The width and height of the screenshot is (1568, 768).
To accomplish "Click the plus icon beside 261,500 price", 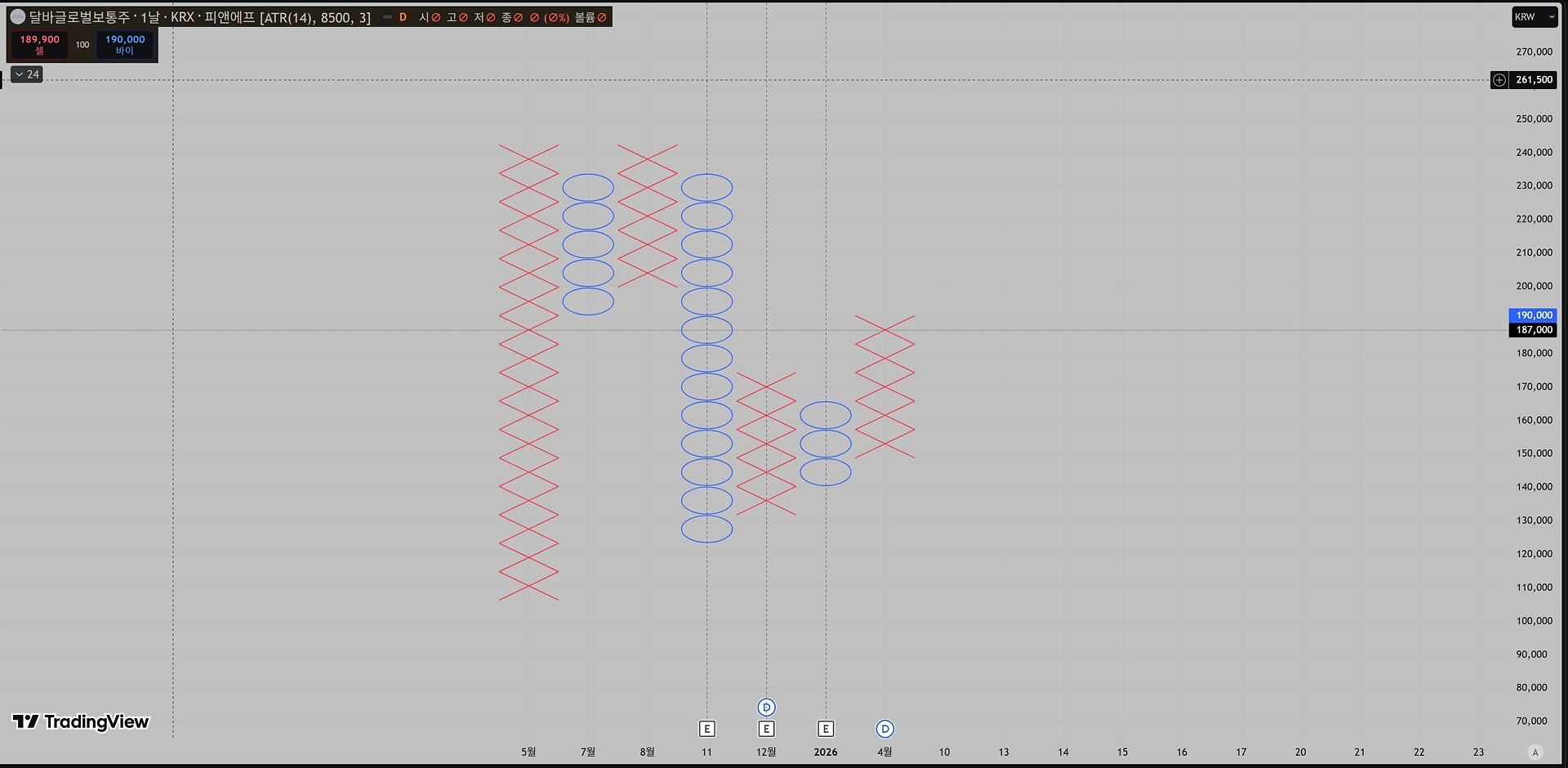I will [x=1499, y=80].
